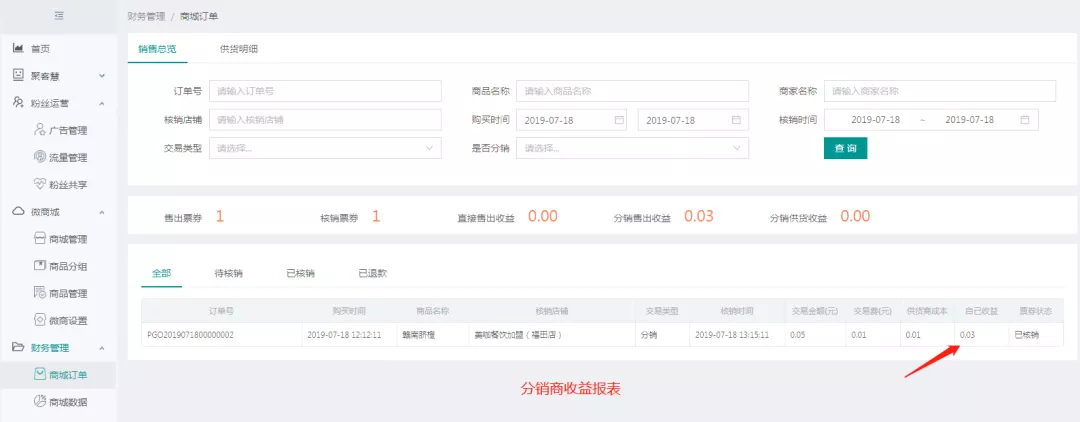The image size is (1080, 422).
Task: Click the 查询 search button
Action: pyautogui.click(x=845, y=148)
